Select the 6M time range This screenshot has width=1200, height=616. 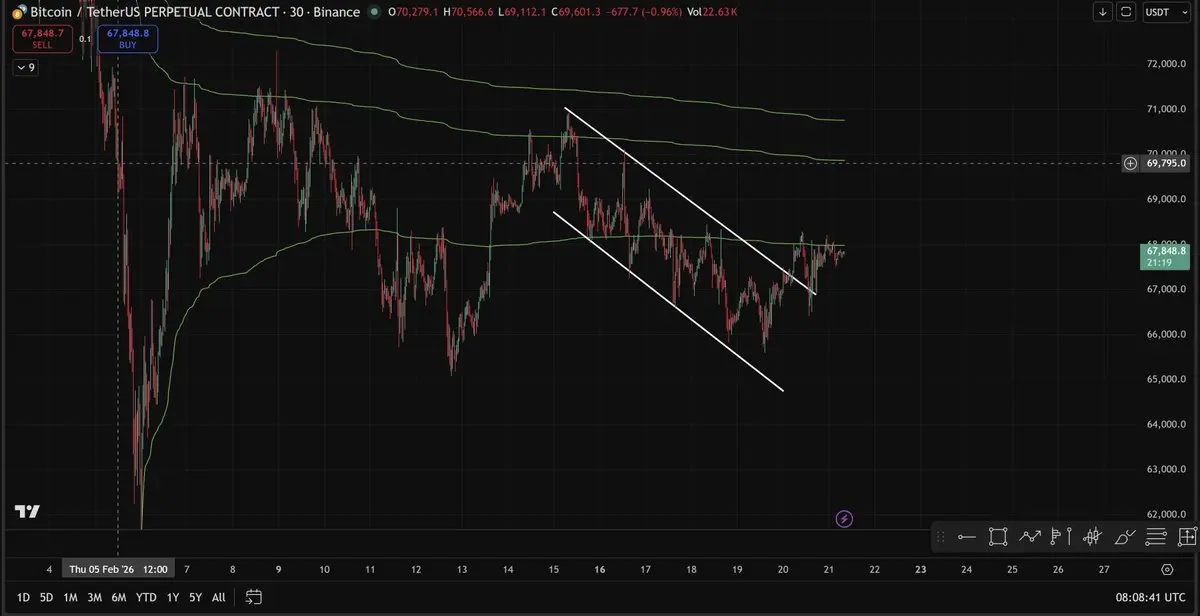[118, 598]
